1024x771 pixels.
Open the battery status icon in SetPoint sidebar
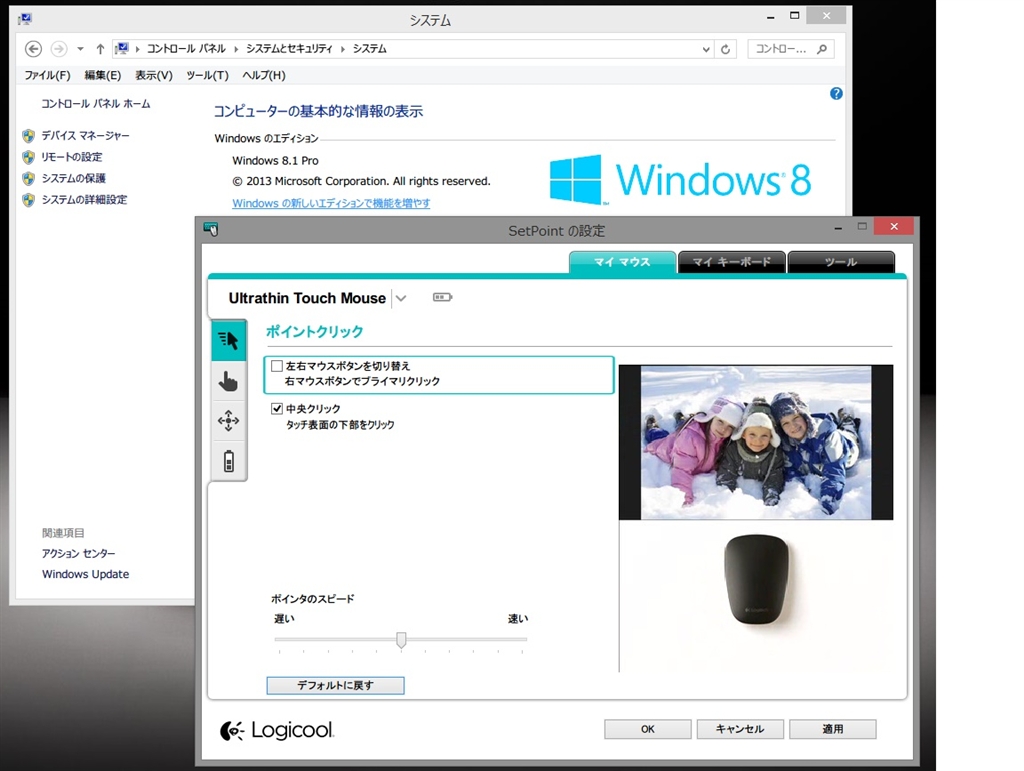(229, 461)
